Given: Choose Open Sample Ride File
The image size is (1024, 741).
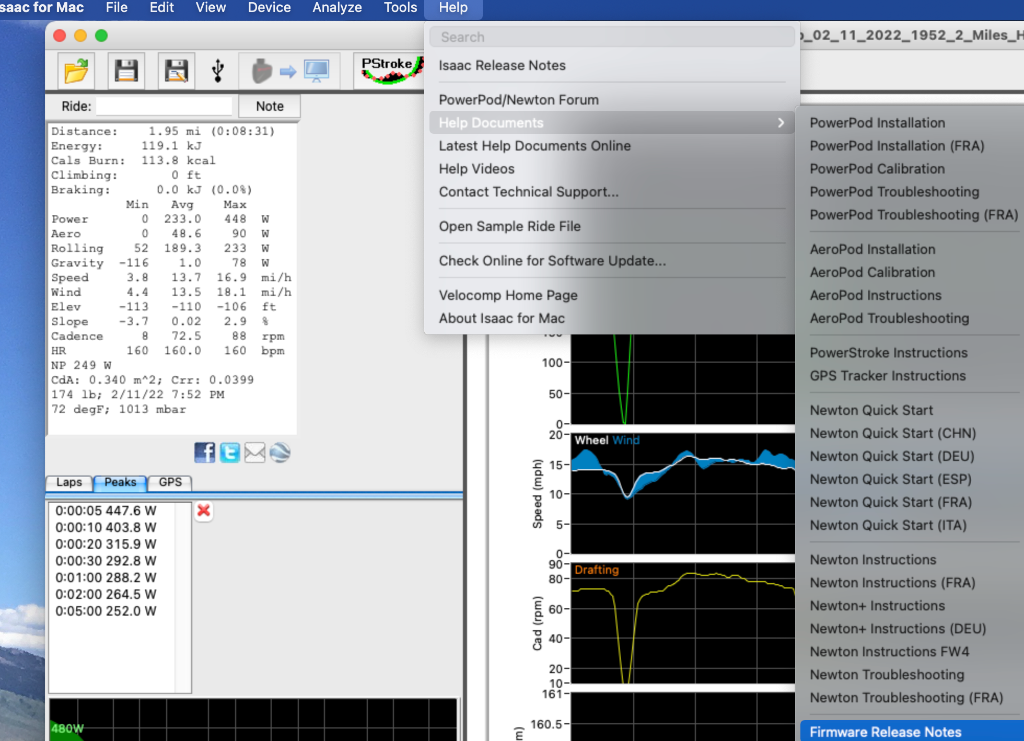Looking at the screenshot, I should pyautogui.click(x=509, y=227).
